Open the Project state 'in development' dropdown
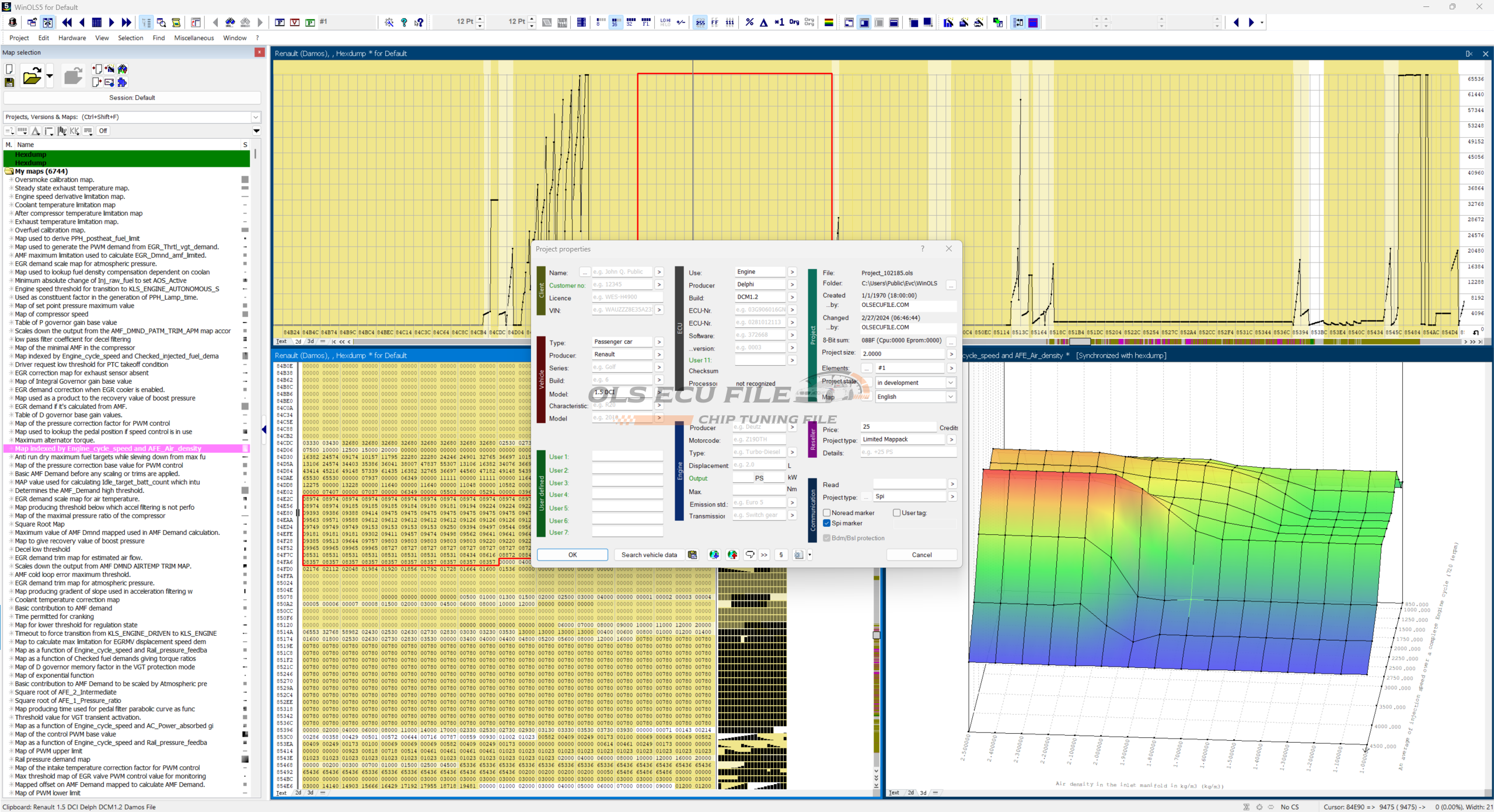The width and height of the screenshot is (1494, 812). 951,383
